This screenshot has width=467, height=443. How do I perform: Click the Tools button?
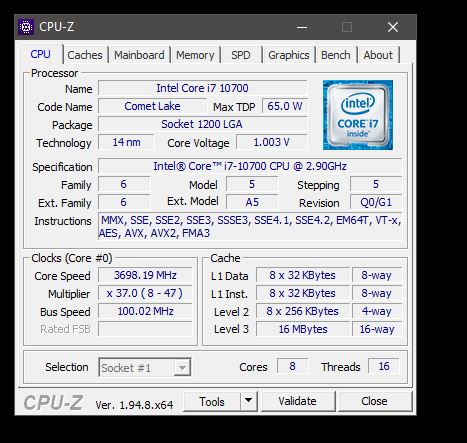[212, 401]
